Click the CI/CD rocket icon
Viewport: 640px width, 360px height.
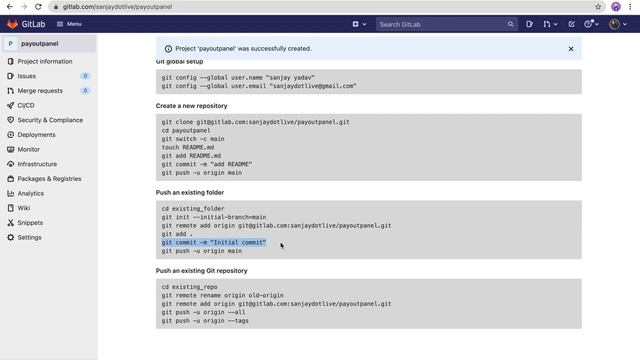(x=11, y=105)
